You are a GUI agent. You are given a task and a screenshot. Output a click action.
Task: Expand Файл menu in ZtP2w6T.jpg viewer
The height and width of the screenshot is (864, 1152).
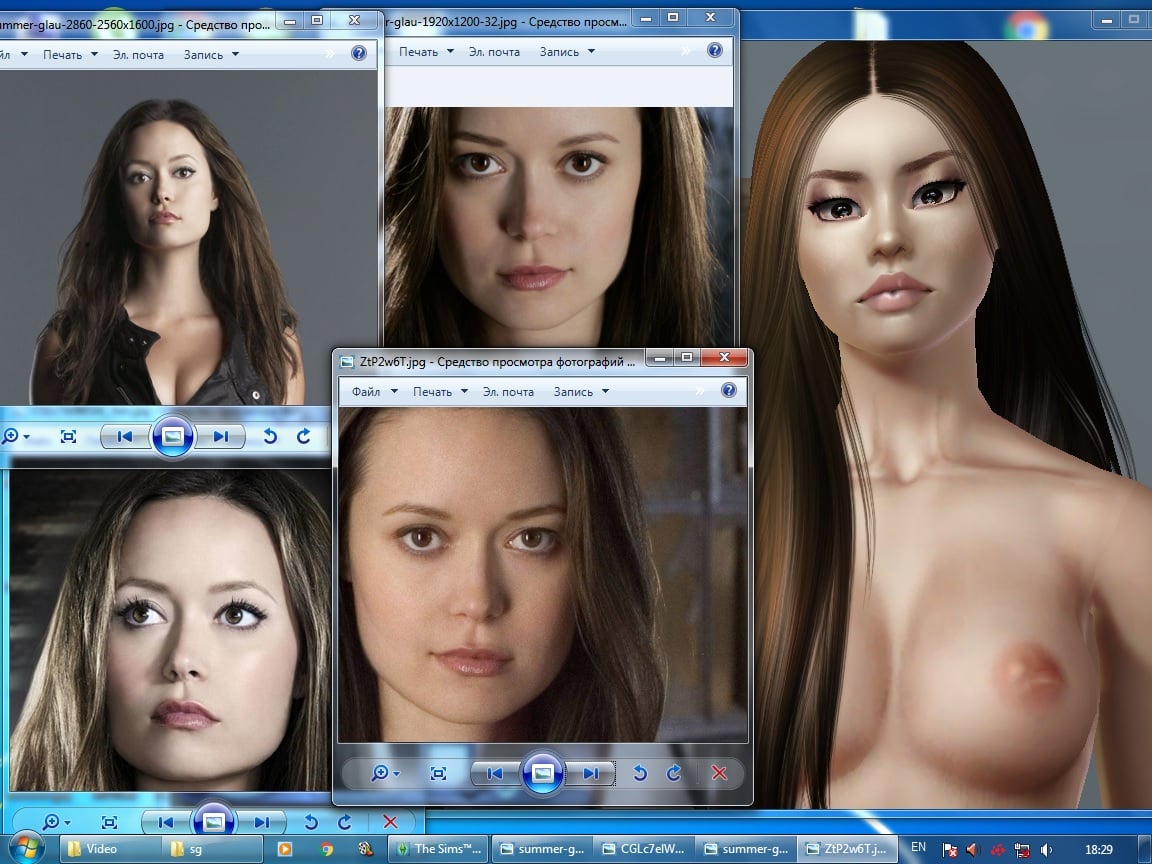[374, 391]
